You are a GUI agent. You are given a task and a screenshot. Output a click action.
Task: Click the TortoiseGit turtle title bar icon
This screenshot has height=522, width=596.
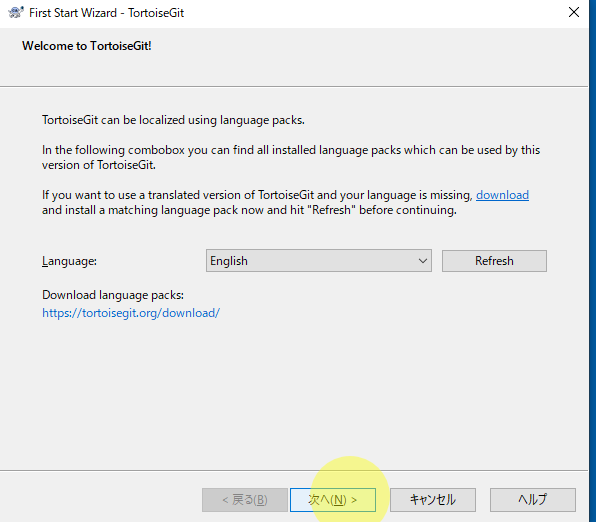pyautogui.click(x=16, y=13)
